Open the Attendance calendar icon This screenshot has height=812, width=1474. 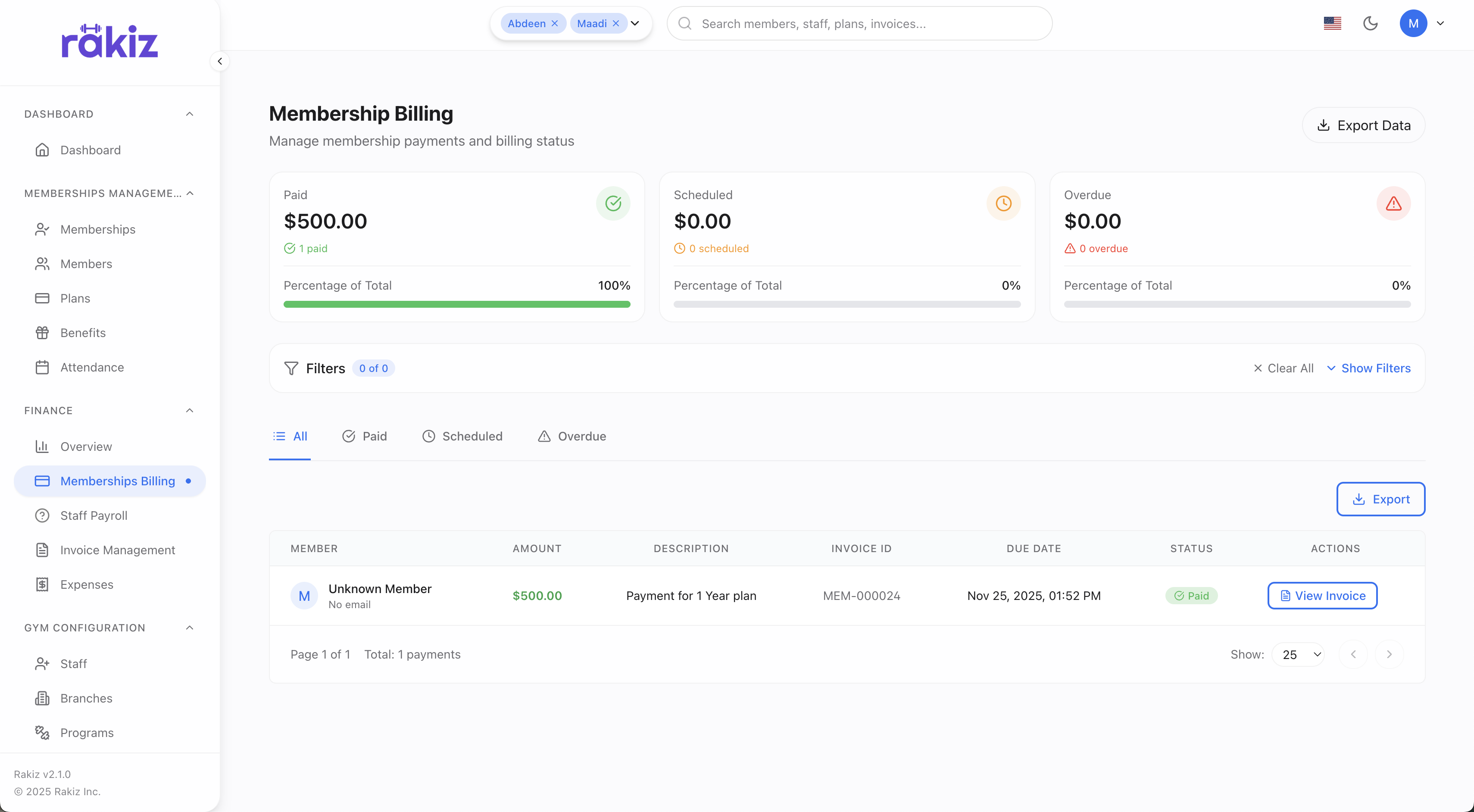pyautogui.click(x=43, y=367)
